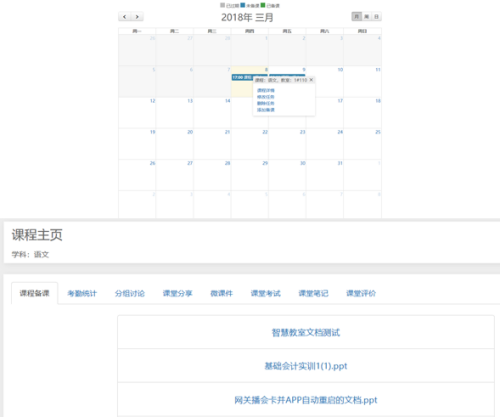
Task: Click the blue 未备课 legend swatch
Action: [243, 5]
